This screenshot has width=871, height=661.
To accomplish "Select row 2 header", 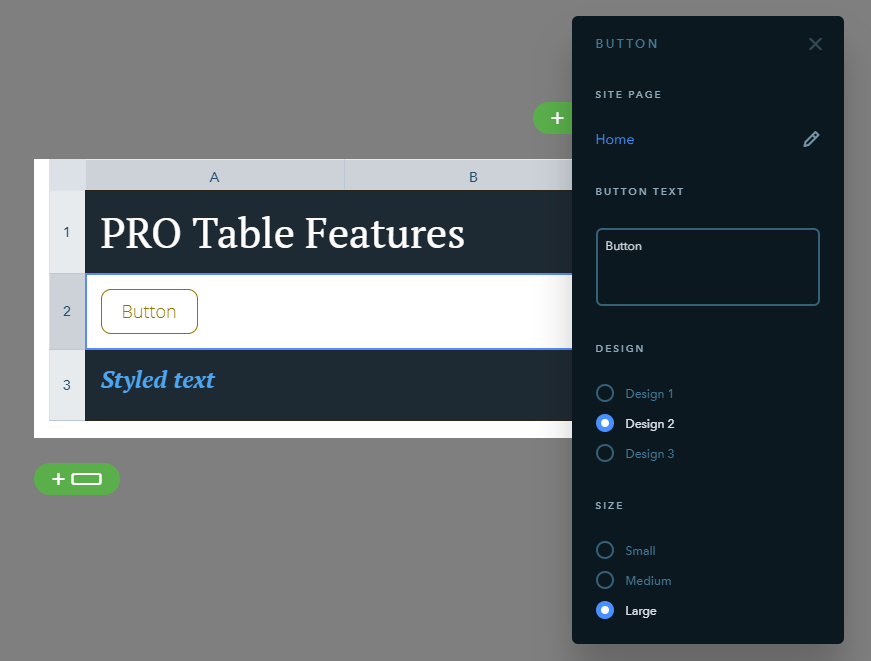I will 67,311.
